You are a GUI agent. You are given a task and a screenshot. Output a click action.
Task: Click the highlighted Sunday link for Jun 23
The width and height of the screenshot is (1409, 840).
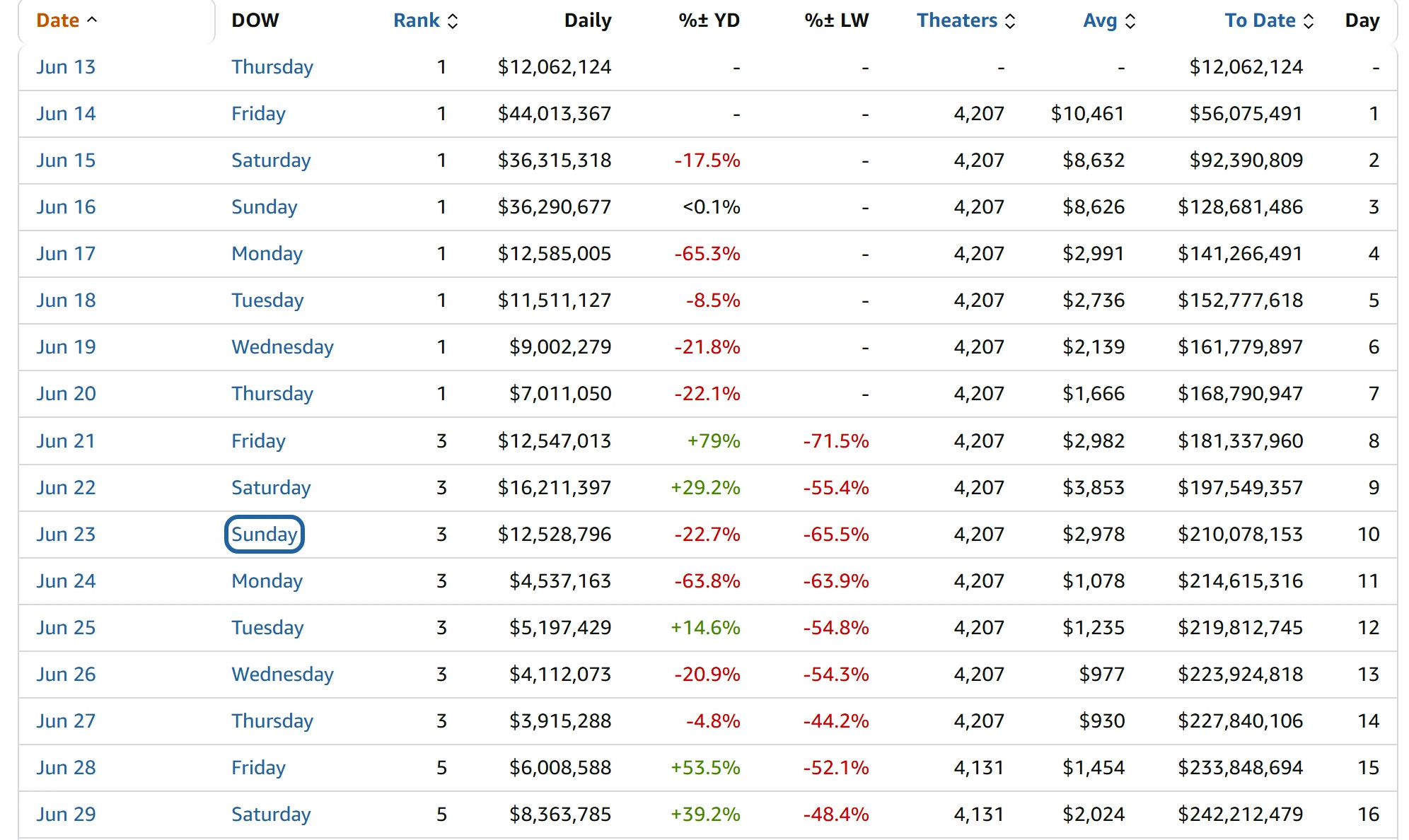[264, 535]
